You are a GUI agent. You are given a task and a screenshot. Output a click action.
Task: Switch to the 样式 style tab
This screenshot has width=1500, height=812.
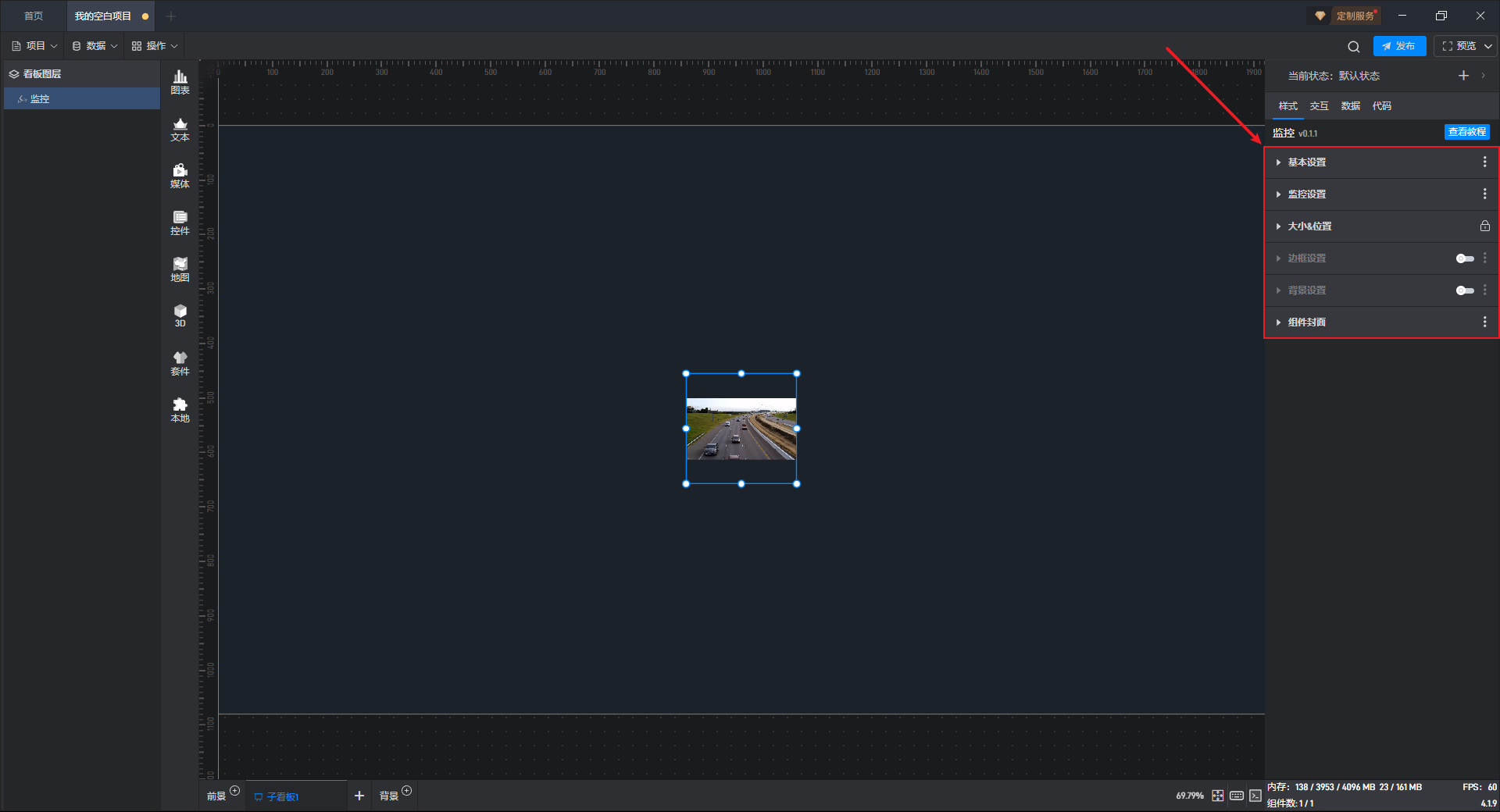(1288, 106)
